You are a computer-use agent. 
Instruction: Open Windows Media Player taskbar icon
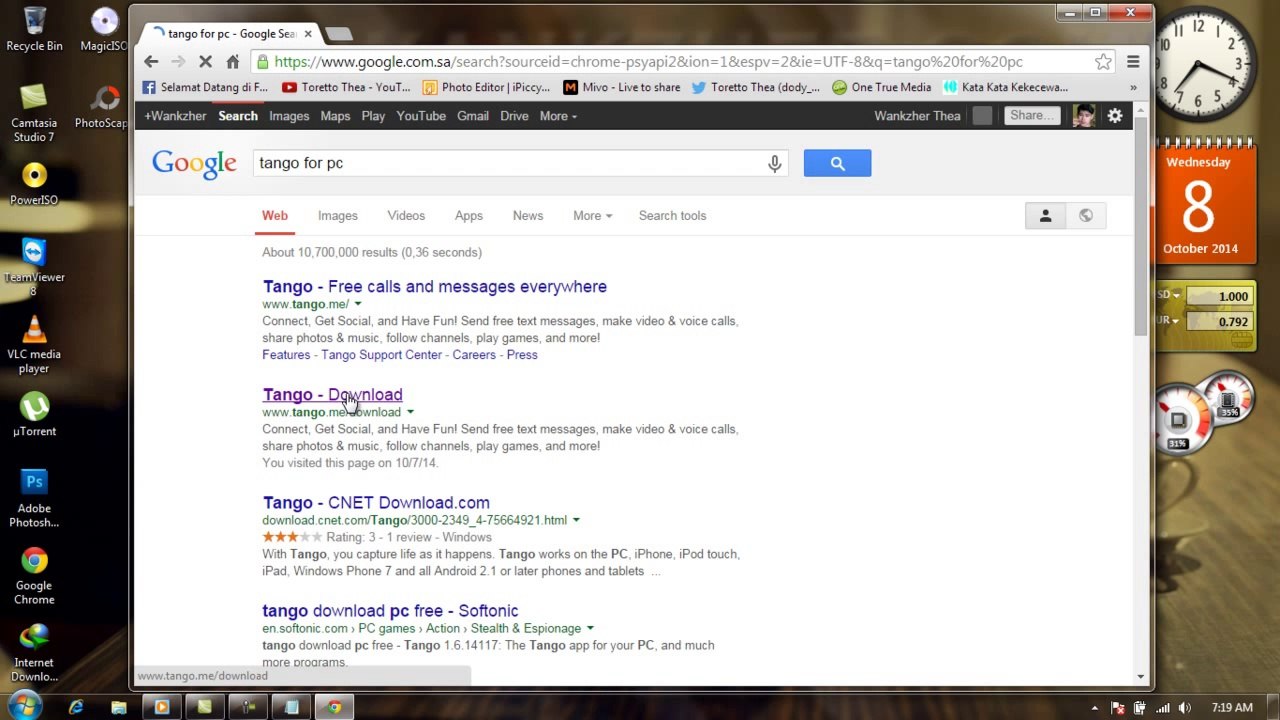162,708
